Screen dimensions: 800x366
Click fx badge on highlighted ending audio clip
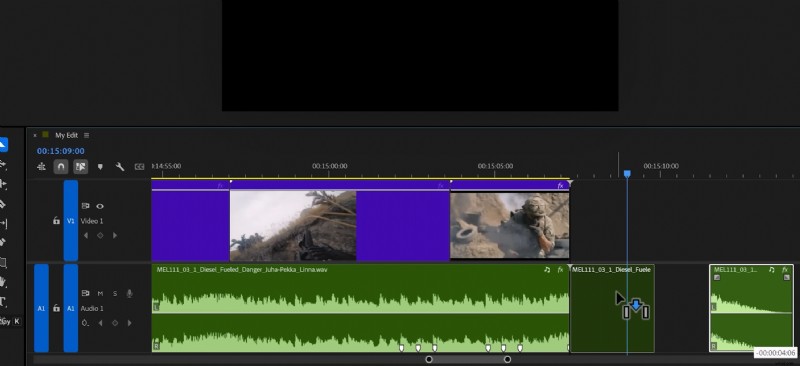coord(785,270)
